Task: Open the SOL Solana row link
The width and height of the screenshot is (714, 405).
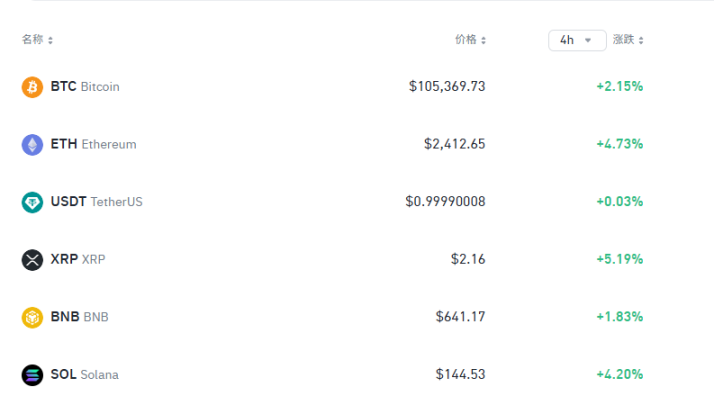Action: coord(85,374)
